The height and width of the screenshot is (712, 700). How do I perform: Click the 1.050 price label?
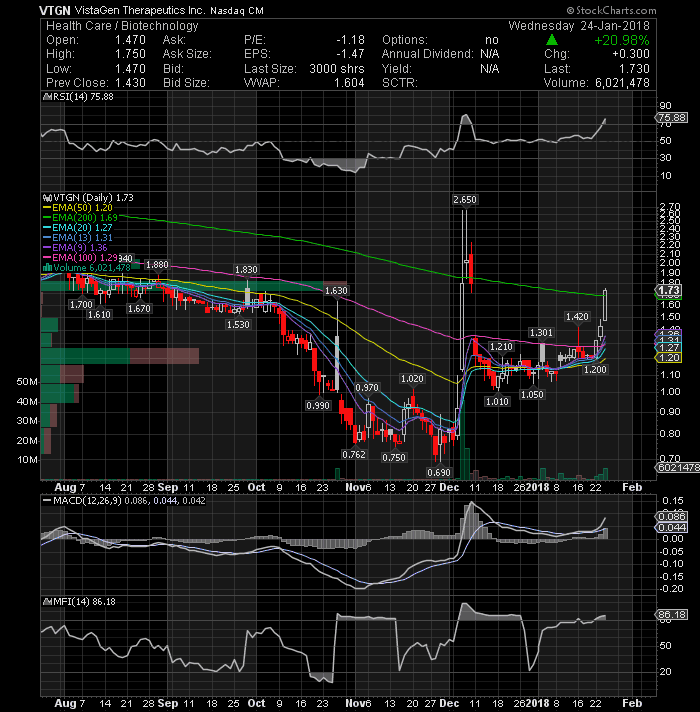pos(532,395)
